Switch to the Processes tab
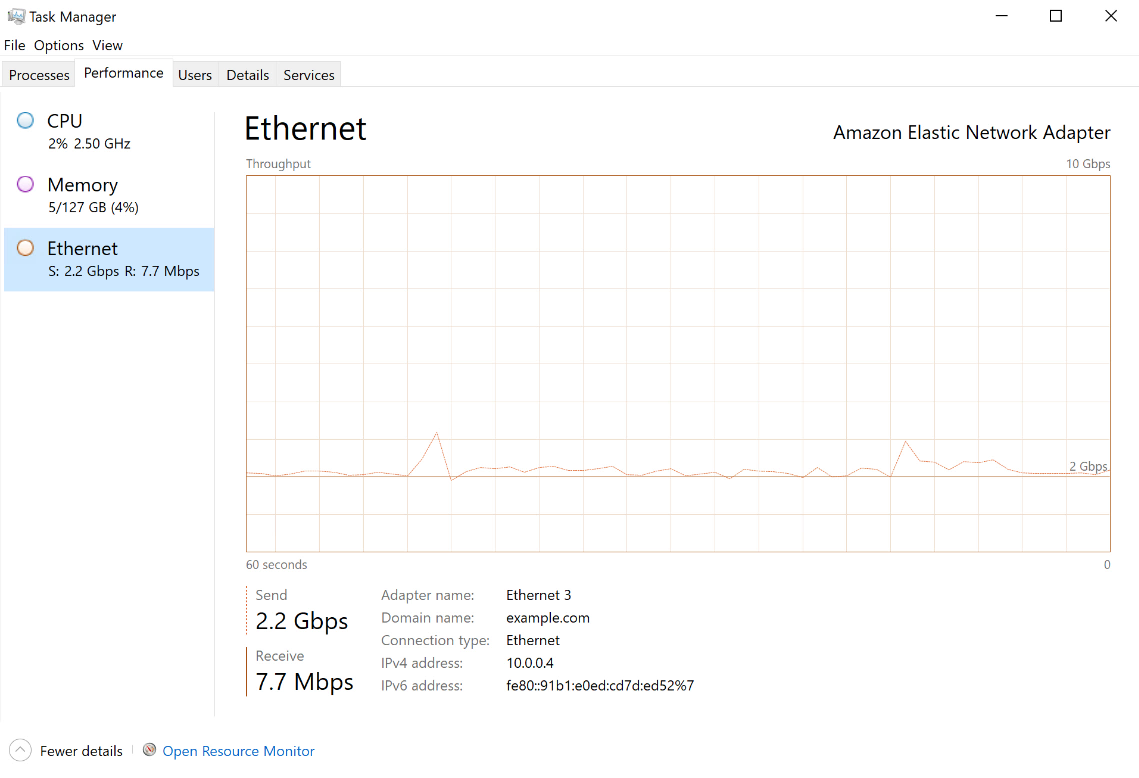1139x778 pixels. tap(39, 75)
